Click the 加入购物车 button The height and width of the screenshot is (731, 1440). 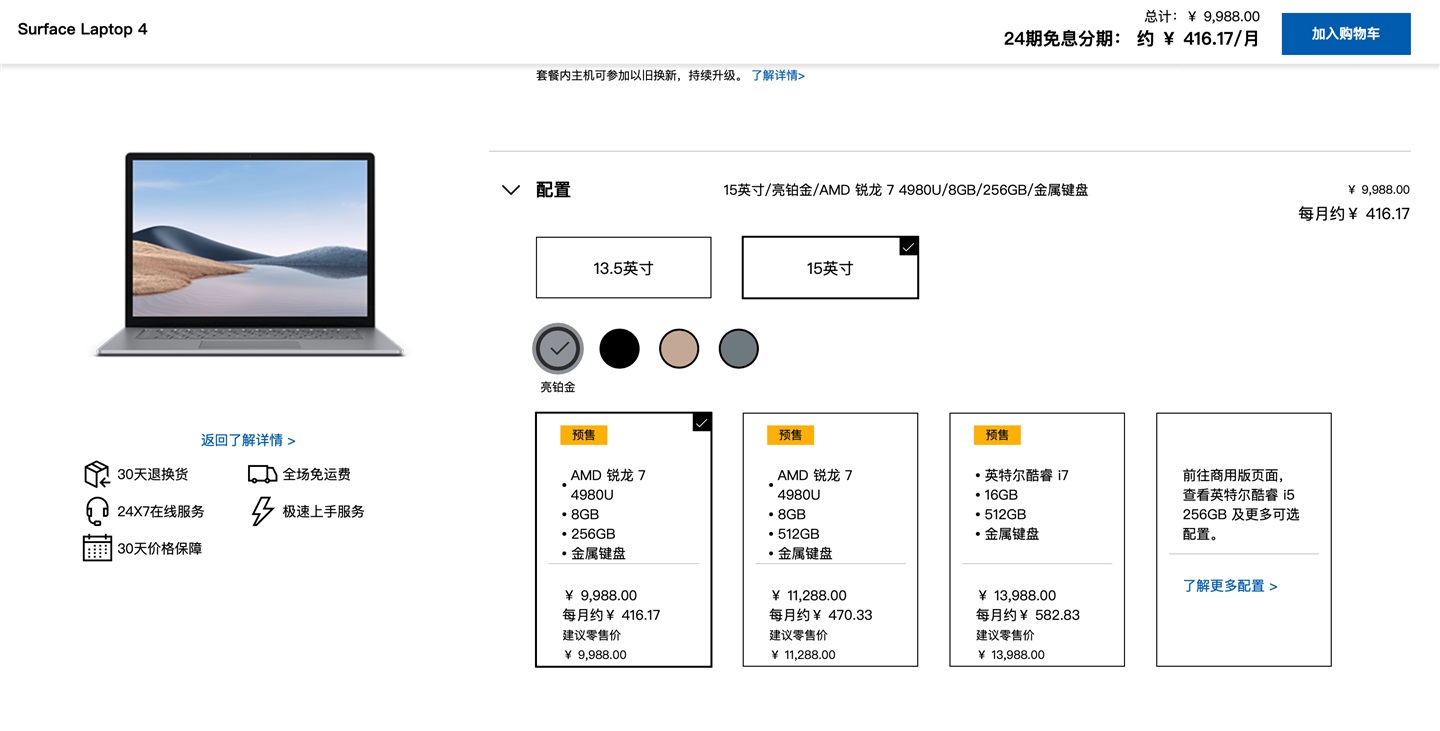click(1345, 33)
